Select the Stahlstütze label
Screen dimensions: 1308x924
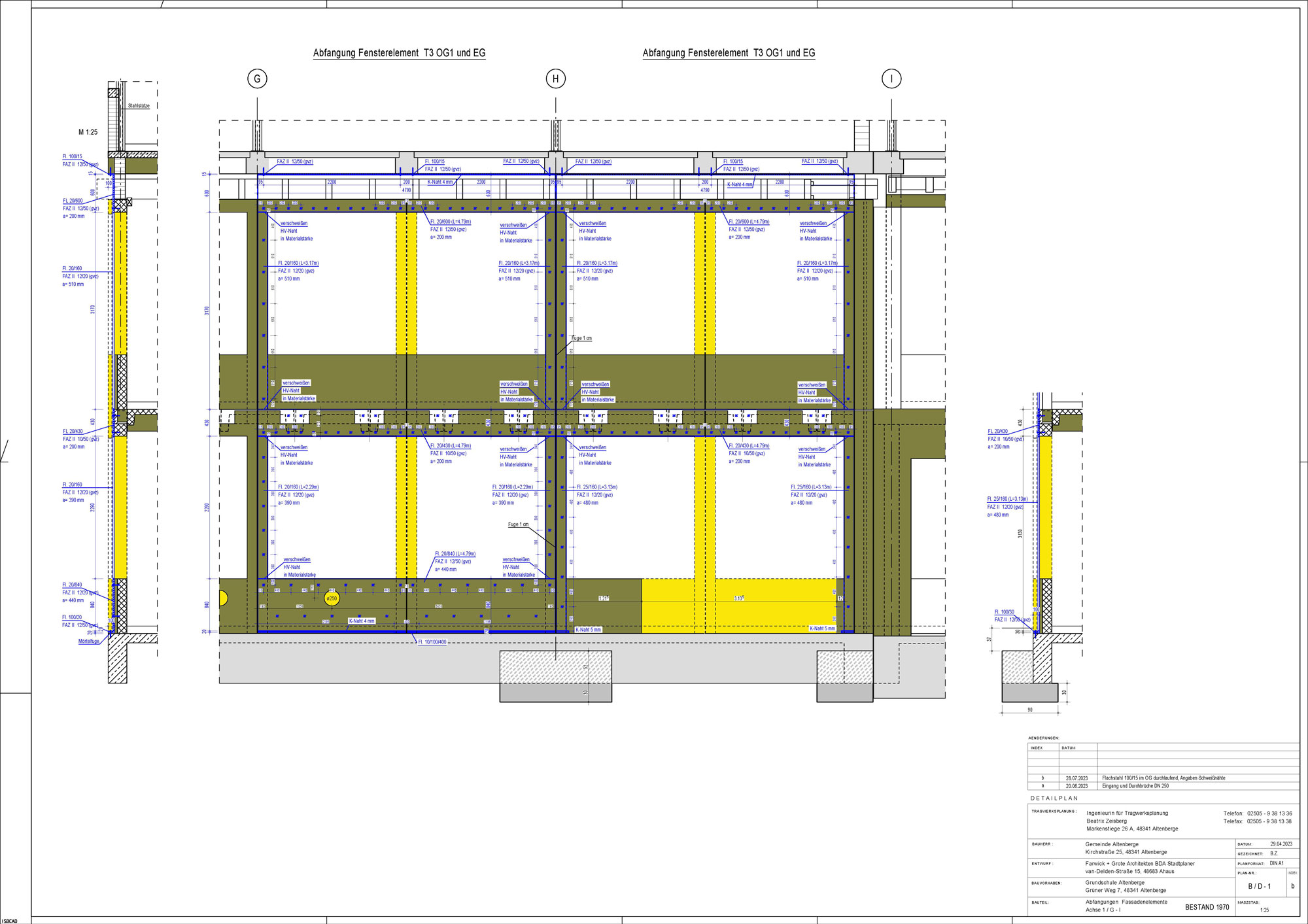click(x=139, y=106)
